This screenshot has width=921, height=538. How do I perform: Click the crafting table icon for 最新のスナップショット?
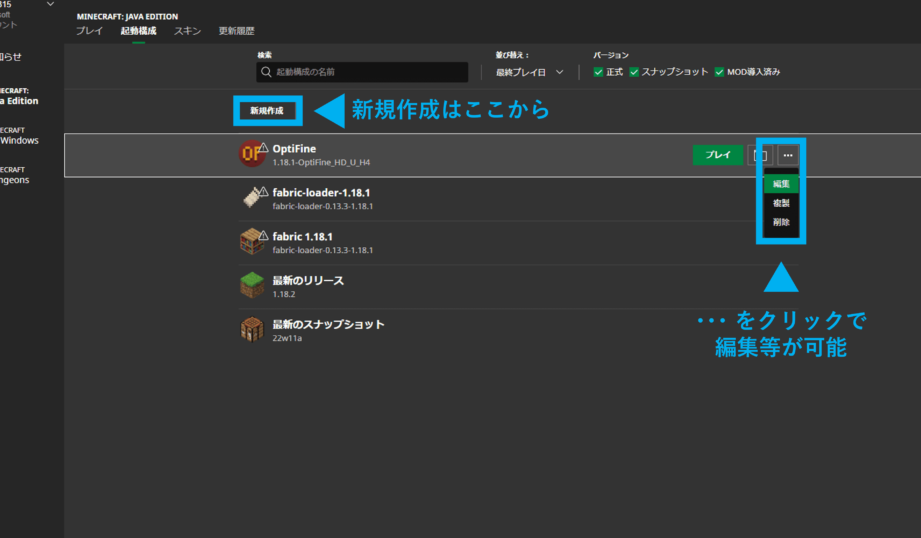pos(252,329)
